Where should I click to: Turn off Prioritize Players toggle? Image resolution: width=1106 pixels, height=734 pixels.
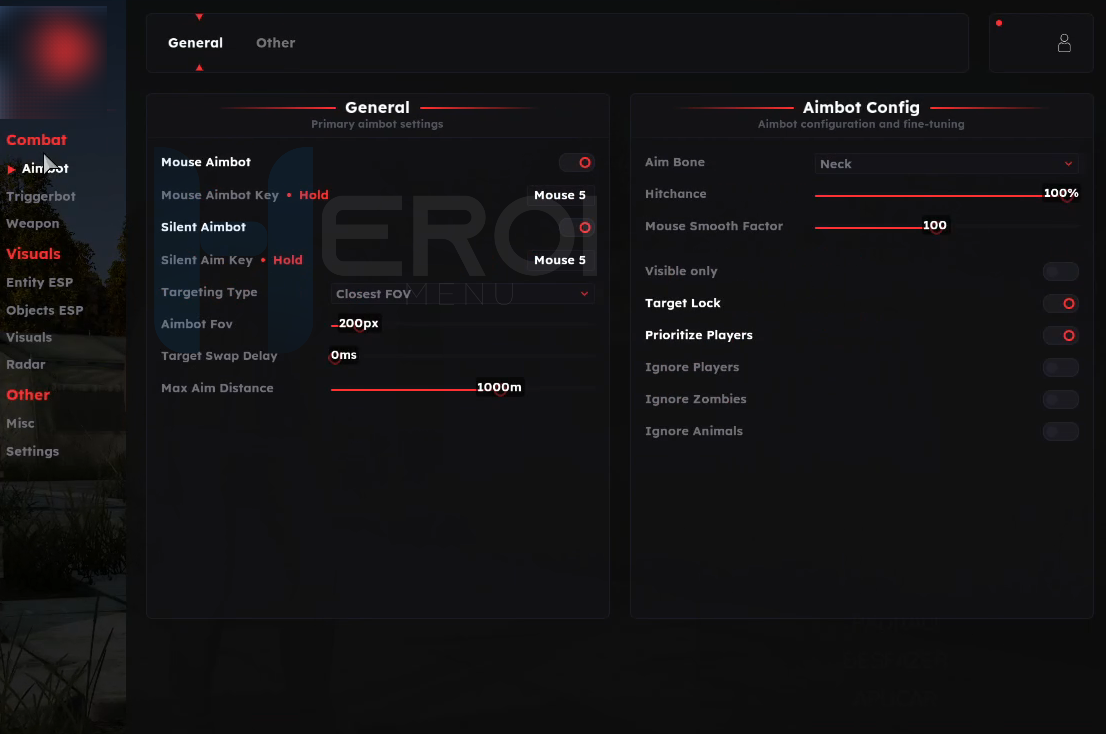(x=1060, y=335)
